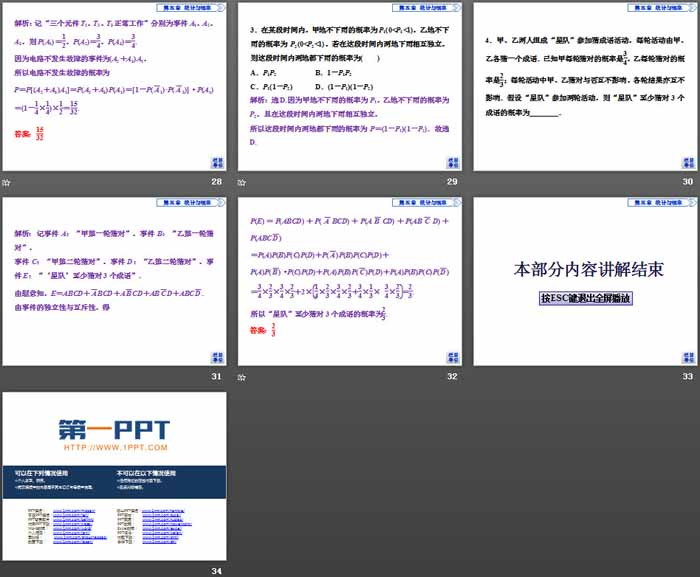700x577 pixels.
Task: Click the animation star icon below slide 32
Action: pos(242,377)
